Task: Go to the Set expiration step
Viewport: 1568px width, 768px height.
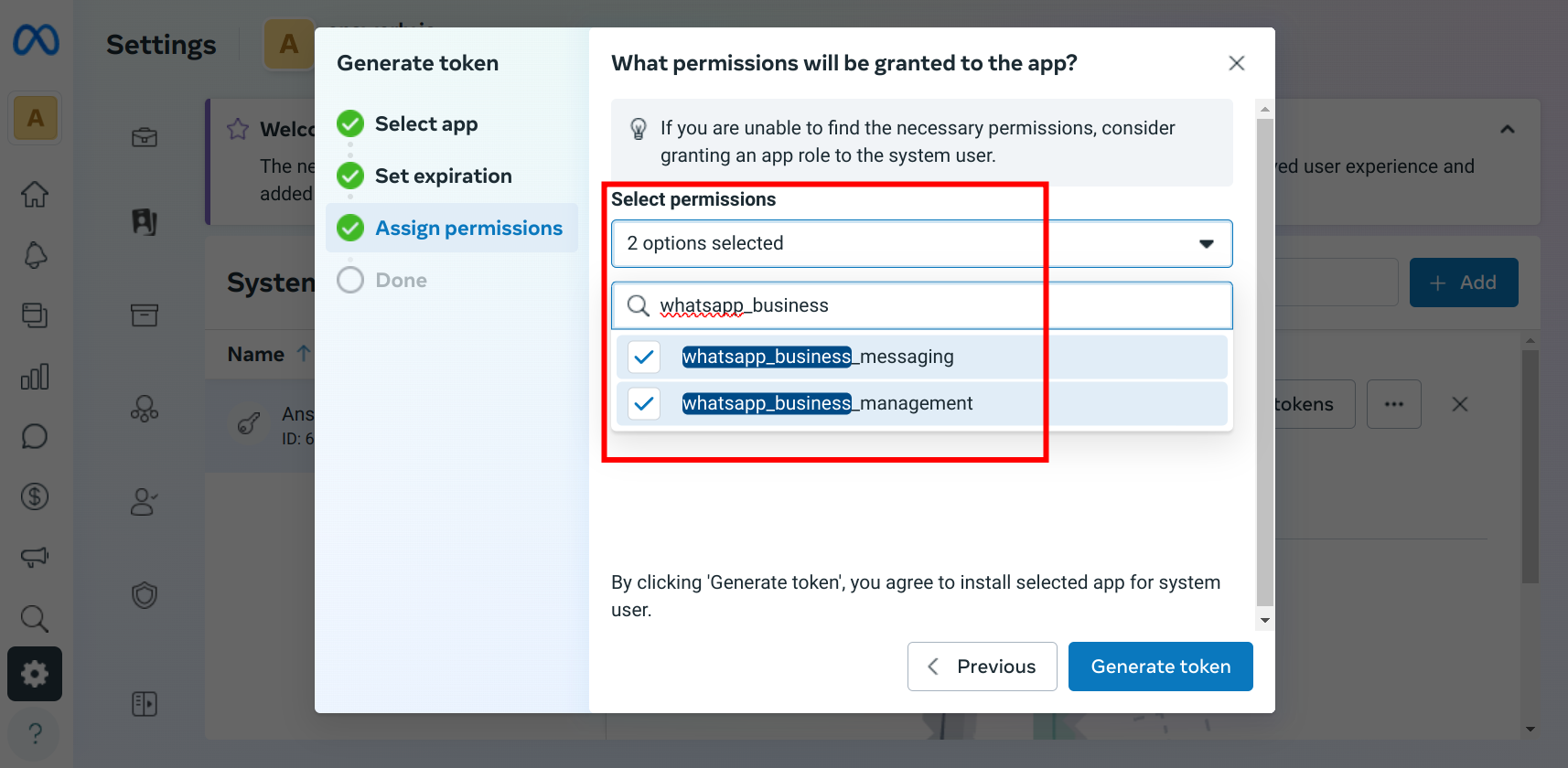Action: (x=444, y=176)
